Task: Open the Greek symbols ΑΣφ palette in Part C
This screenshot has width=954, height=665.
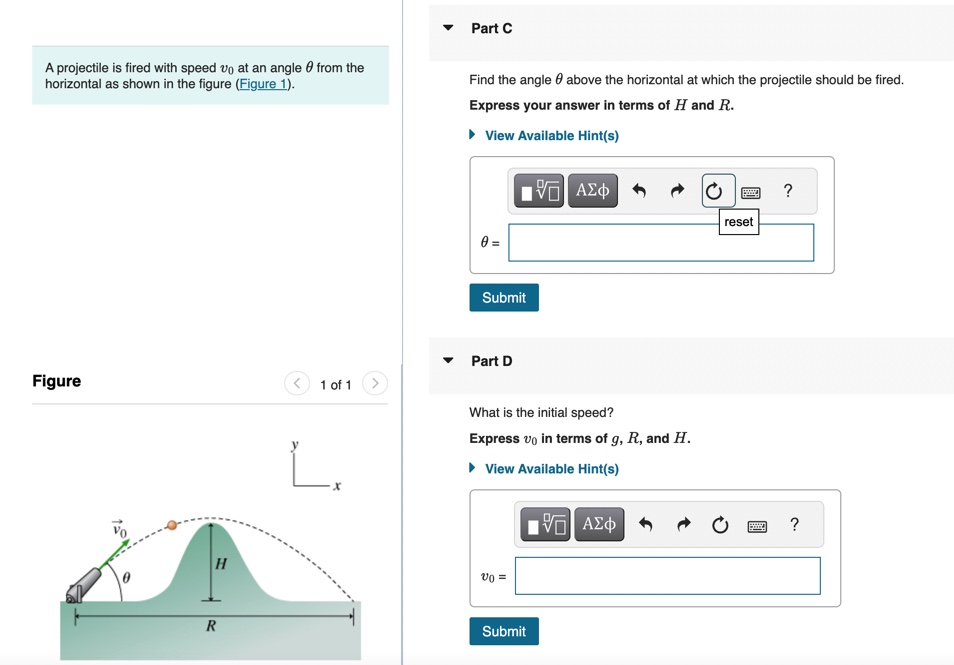Action: coord(592,190)
